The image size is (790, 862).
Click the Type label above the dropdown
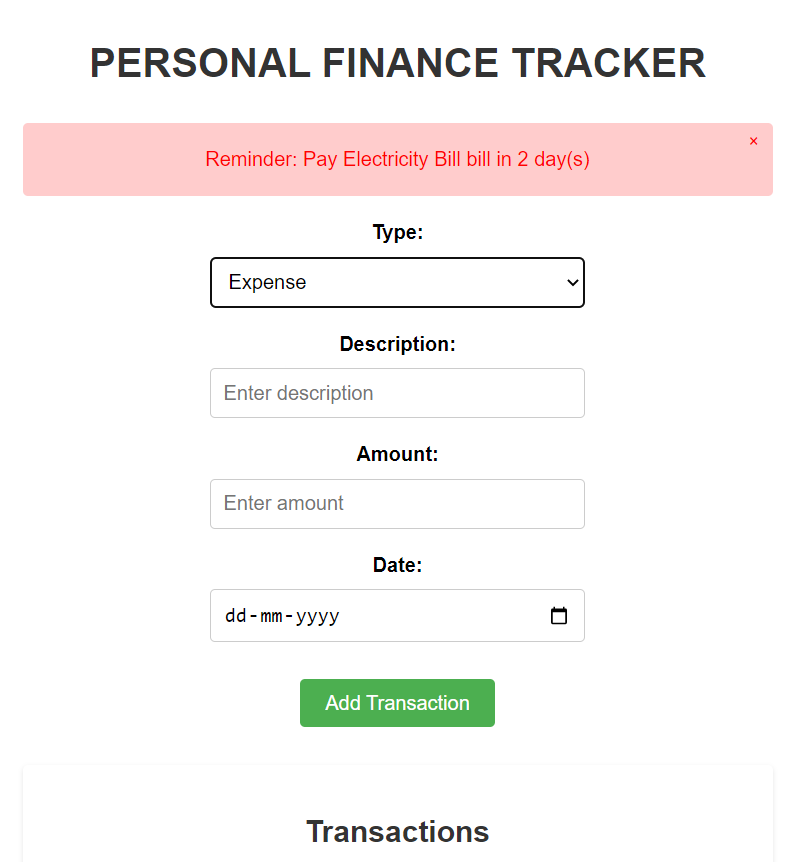(x=397, y=231)
